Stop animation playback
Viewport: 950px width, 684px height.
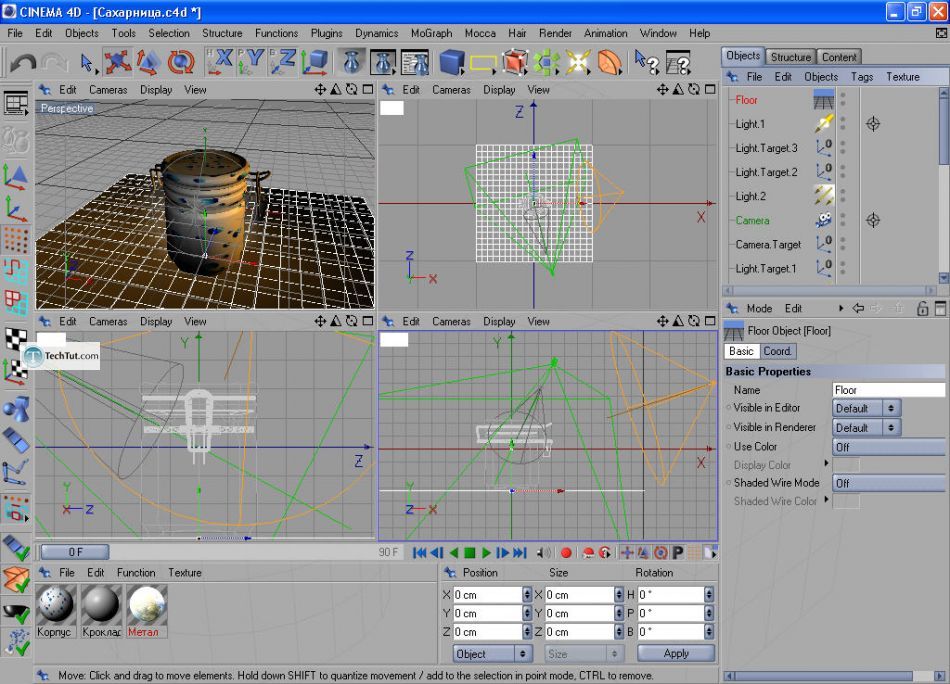[x=470, y=553]
